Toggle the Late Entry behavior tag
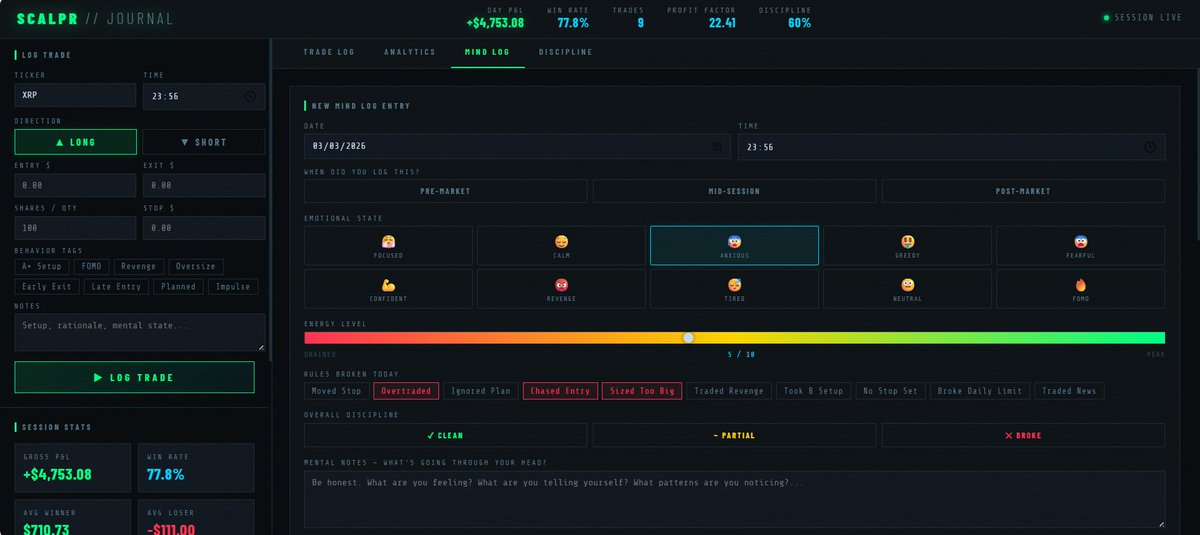The image size is (1200, 535). (x=114, y=287)
